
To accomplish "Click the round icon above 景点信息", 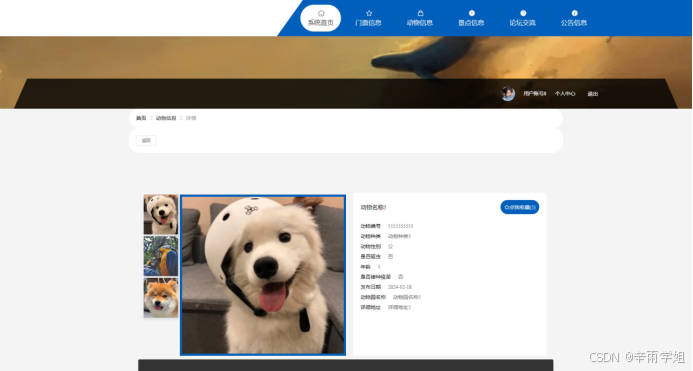I will [472, 13].
